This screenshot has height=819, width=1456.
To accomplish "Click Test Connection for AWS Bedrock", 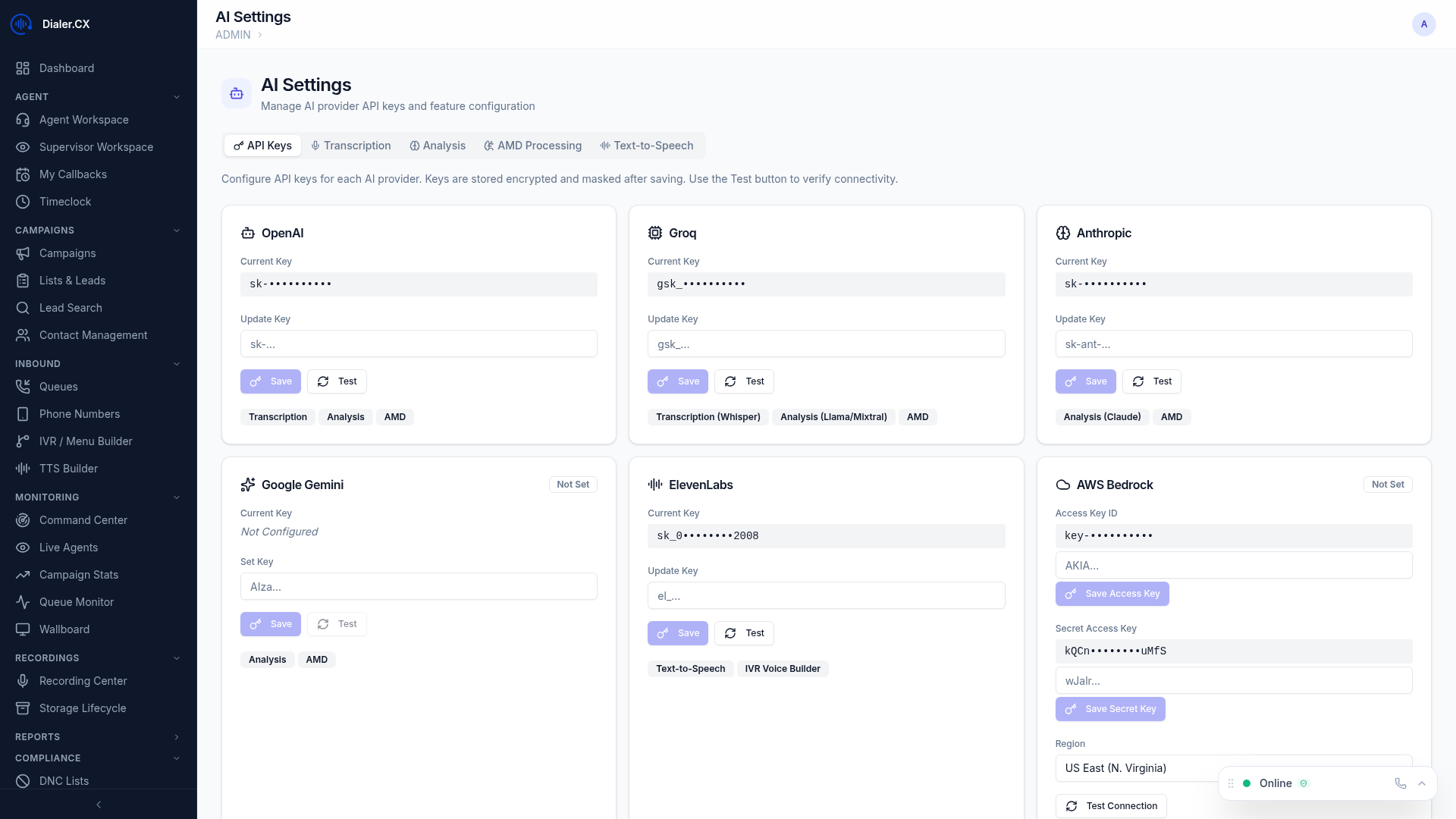I will click(x=1111, y=805).
